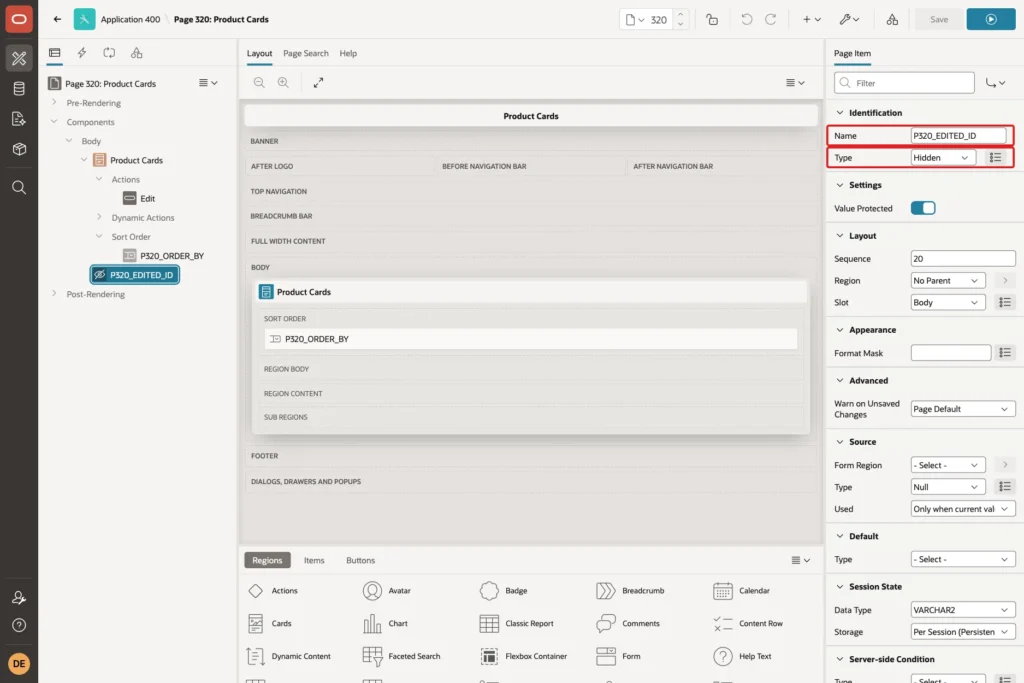Click the Undo icon in toolbar
The height and width of the screenshot is (683, 1024).
pyautogui.click(x=746, y=20)
